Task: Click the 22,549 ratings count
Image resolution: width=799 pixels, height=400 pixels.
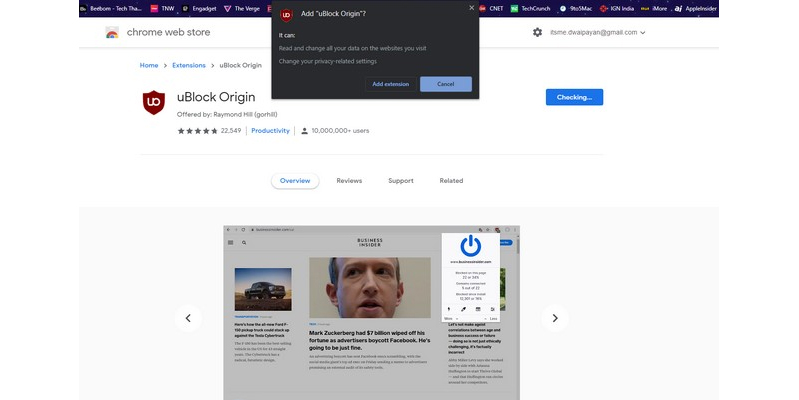Action: point(231,131)
